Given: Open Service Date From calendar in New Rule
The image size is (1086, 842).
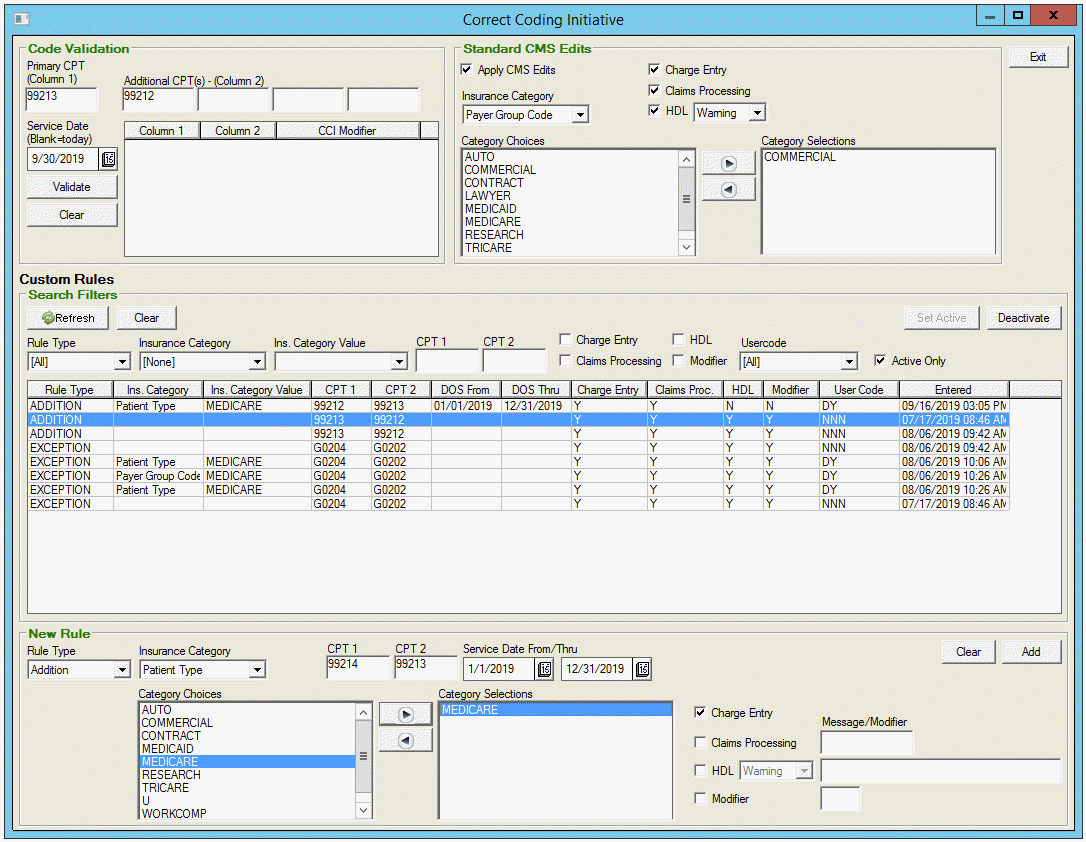Looking at the screenshot, I should coord(545,670).
